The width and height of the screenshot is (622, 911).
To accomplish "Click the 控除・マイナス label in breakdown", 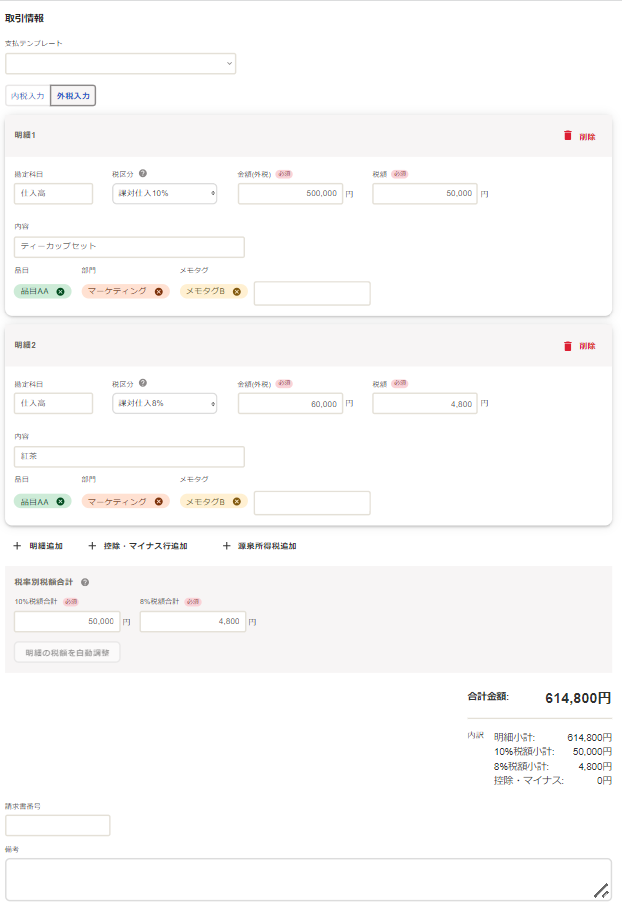I will (528, 781).
